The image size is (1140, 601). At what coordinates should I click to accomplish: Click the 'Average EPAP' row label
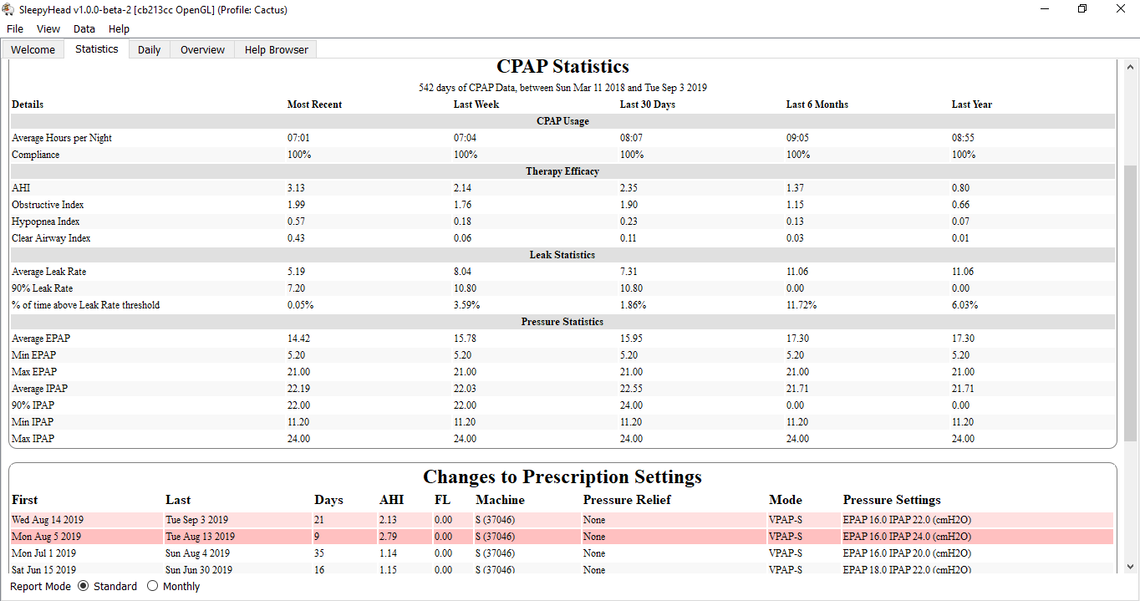[x=41, y=339]
